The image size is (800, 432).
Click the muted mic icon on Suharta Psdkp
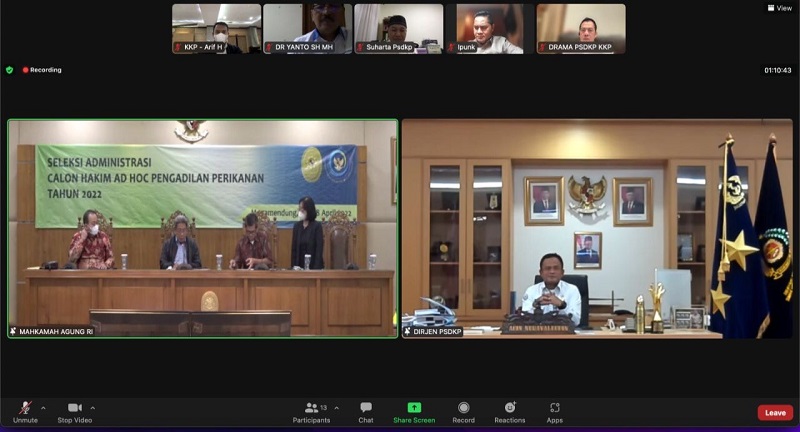tap(360, 47)
